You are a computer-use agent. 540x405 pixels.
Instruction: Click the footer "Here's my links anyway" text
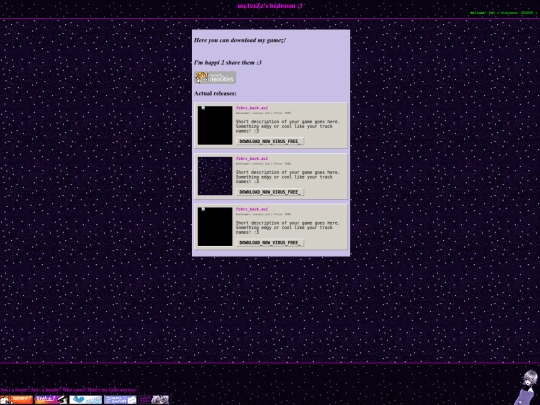[x=112, y=390]
